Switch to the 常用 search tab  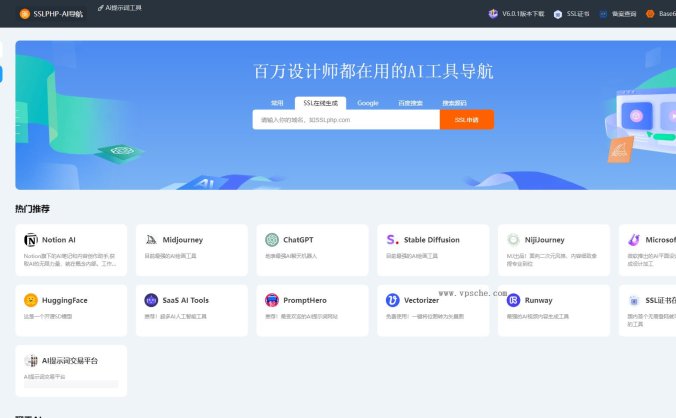277,103
